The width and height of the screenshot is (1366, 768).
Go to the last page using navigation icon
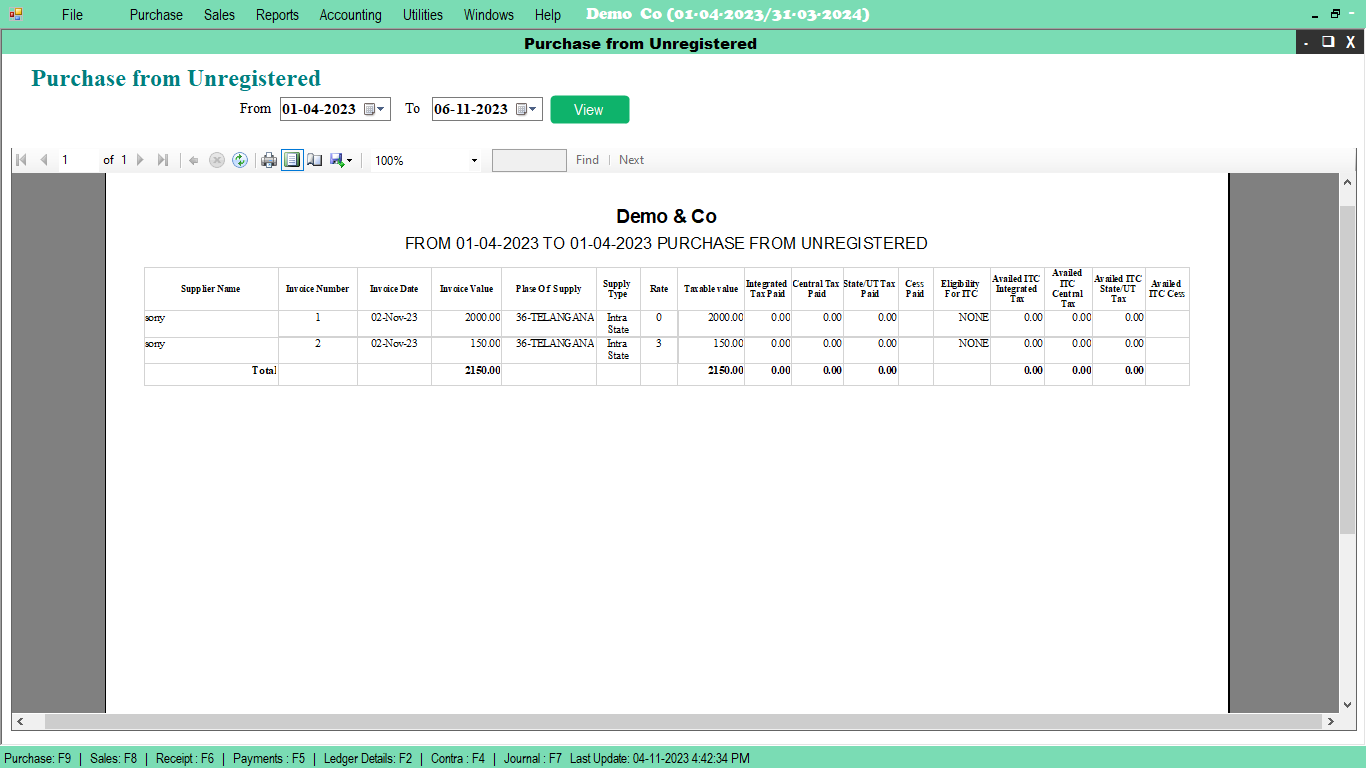(163, 160)
